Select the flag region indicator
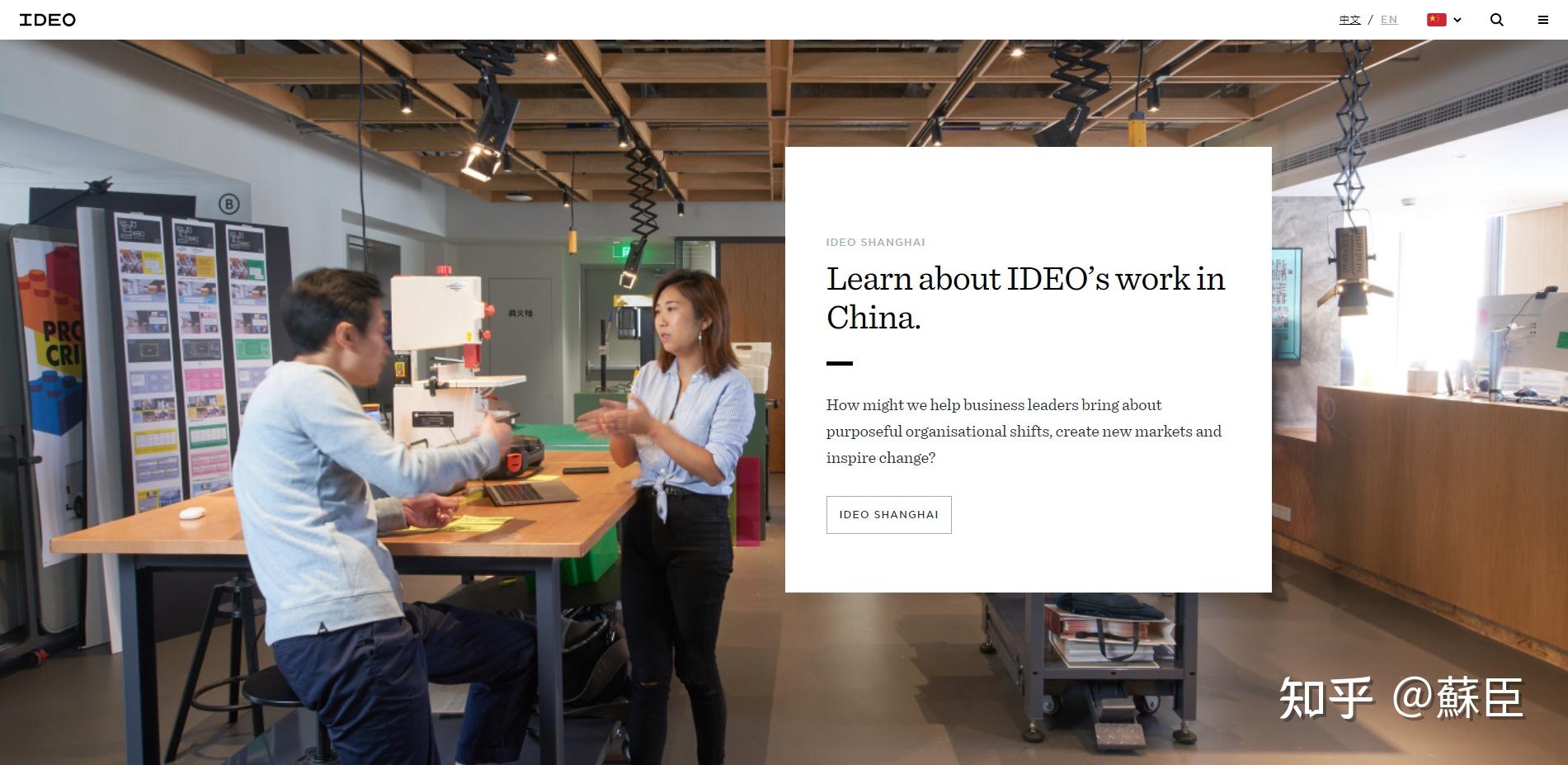Viewport: 1568px width, 765px height. coord(1436,18)
